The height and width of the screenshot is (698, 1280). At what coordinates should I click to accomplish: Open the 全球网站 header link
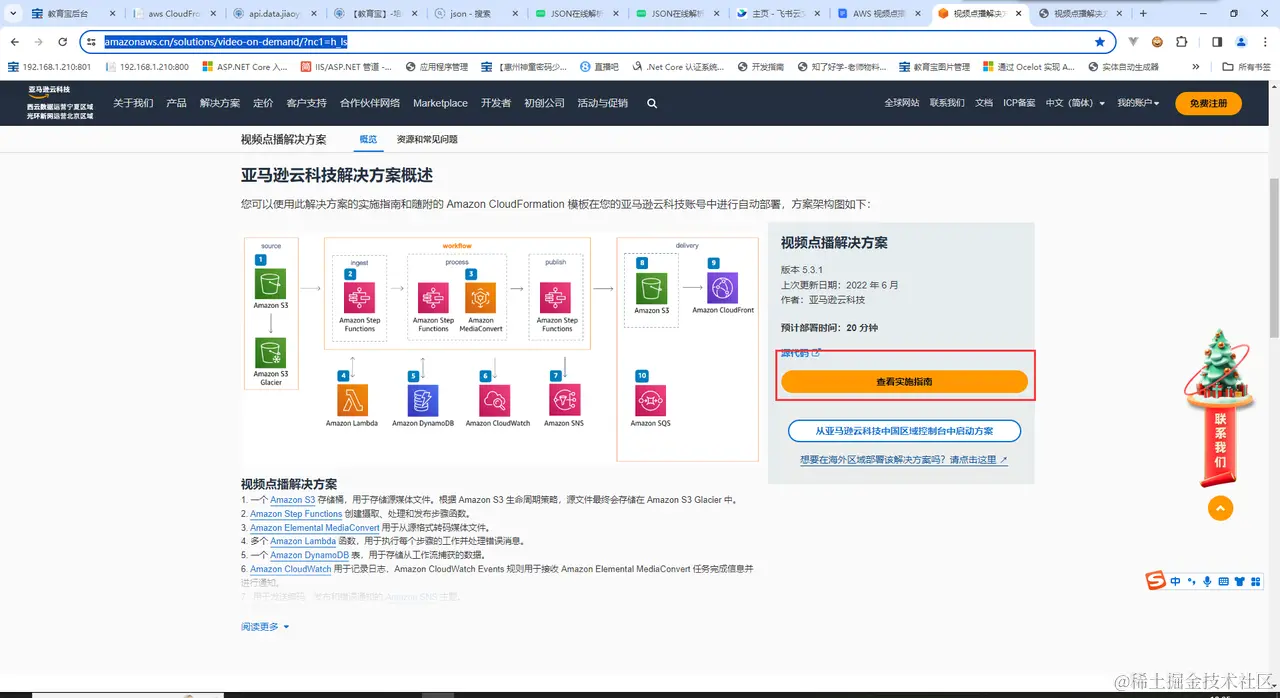[902, 103]
